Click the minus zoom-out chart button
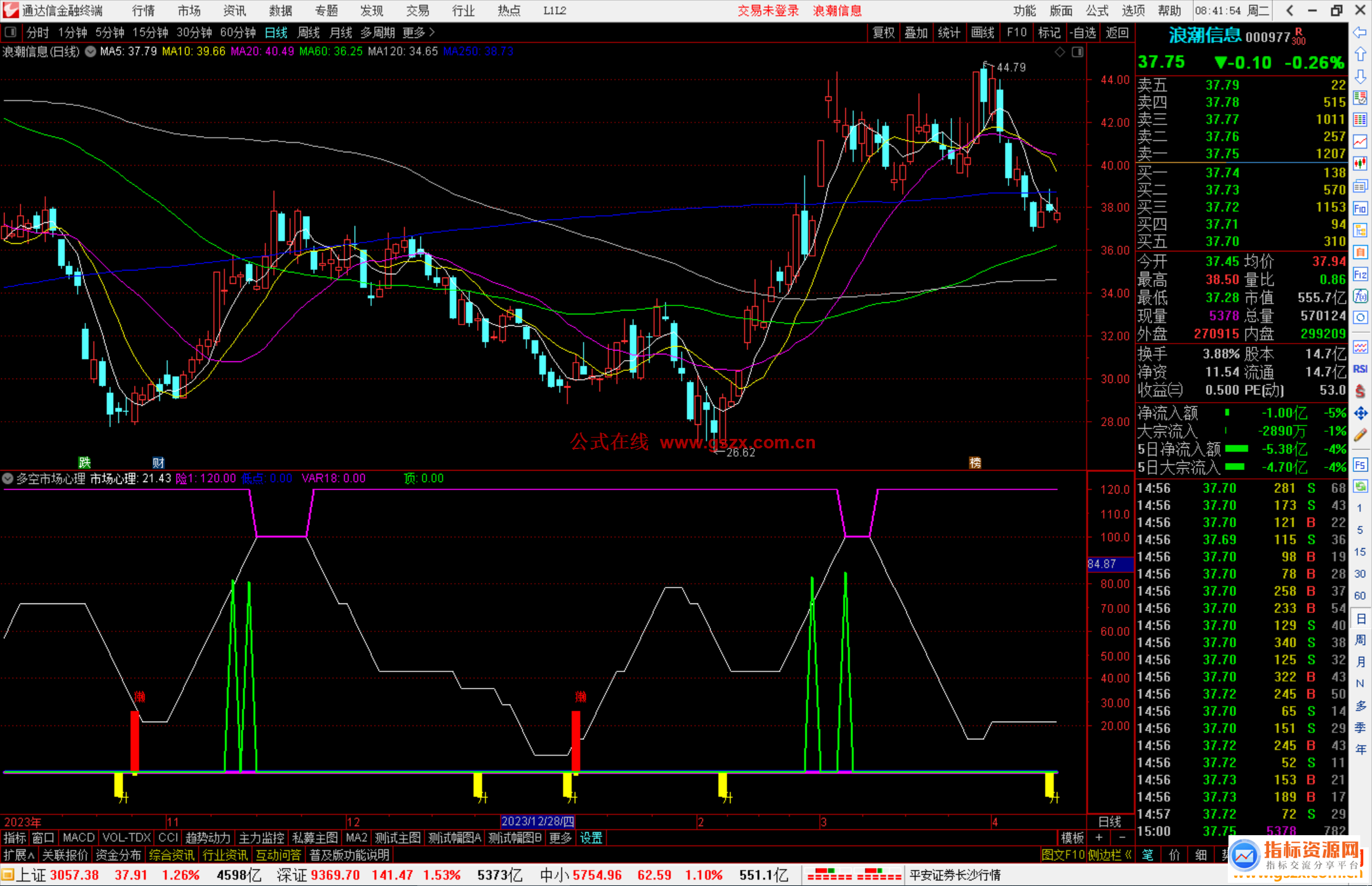The width and height of the screenshot is (1372, 886). click(1122, 838)
